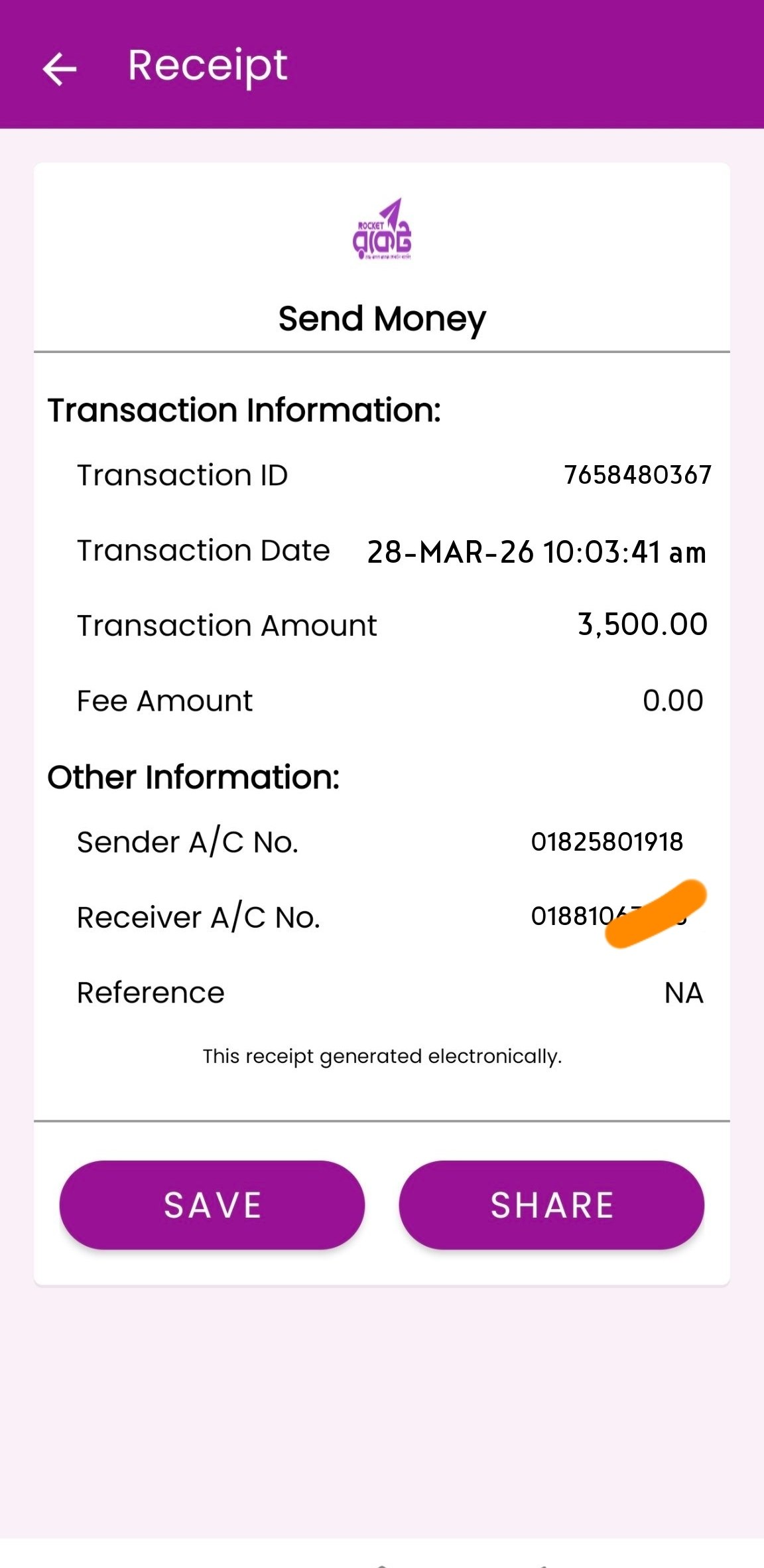Tap the Sender A/C No. label
This screenshot has width=764, height=1568.
[188, 843]
